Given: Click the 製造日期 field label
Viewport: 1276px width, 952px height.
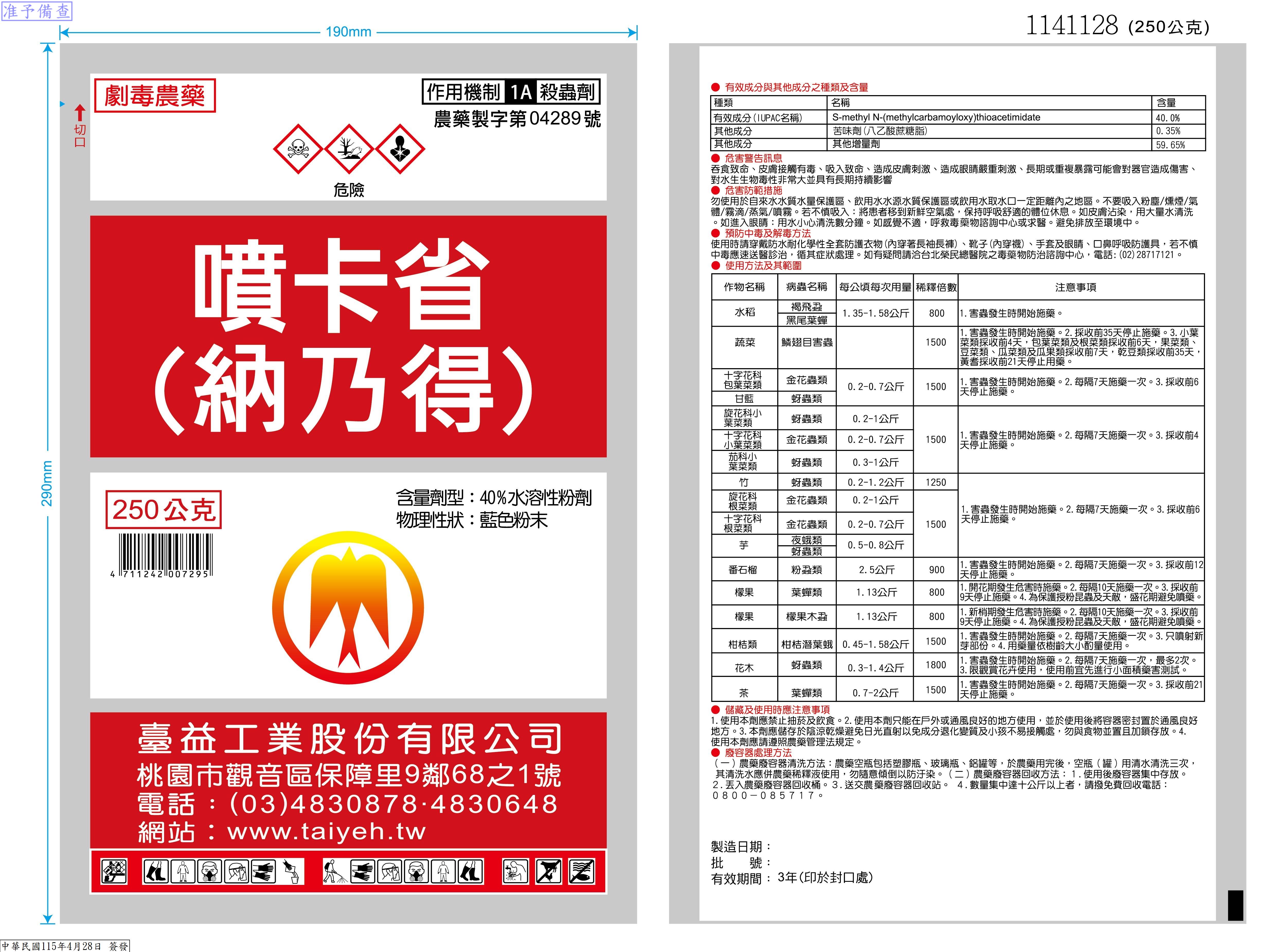Looking at the screenshot, I should (741, 847).
